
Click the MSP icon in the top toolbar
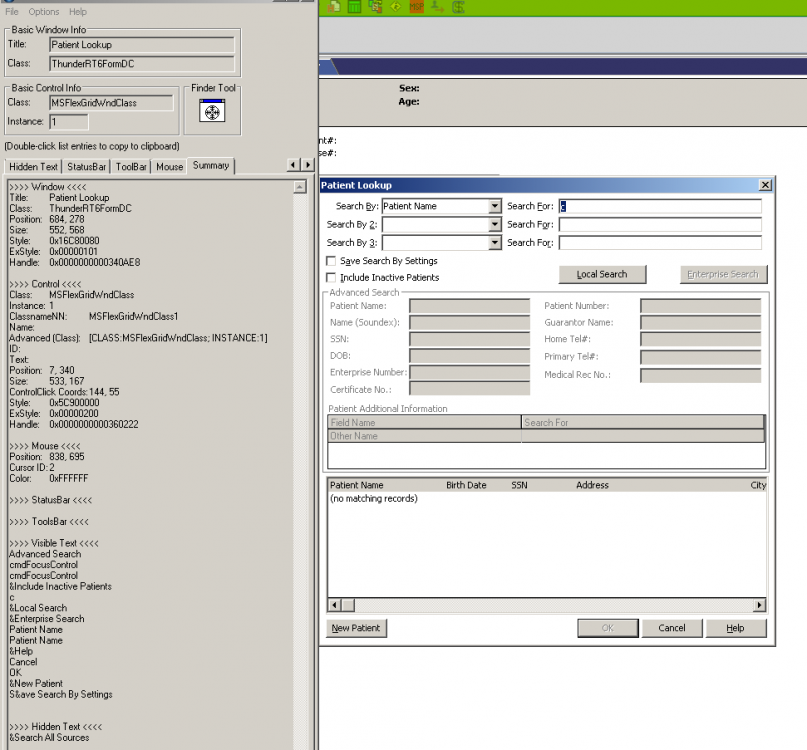pos(417,8)
